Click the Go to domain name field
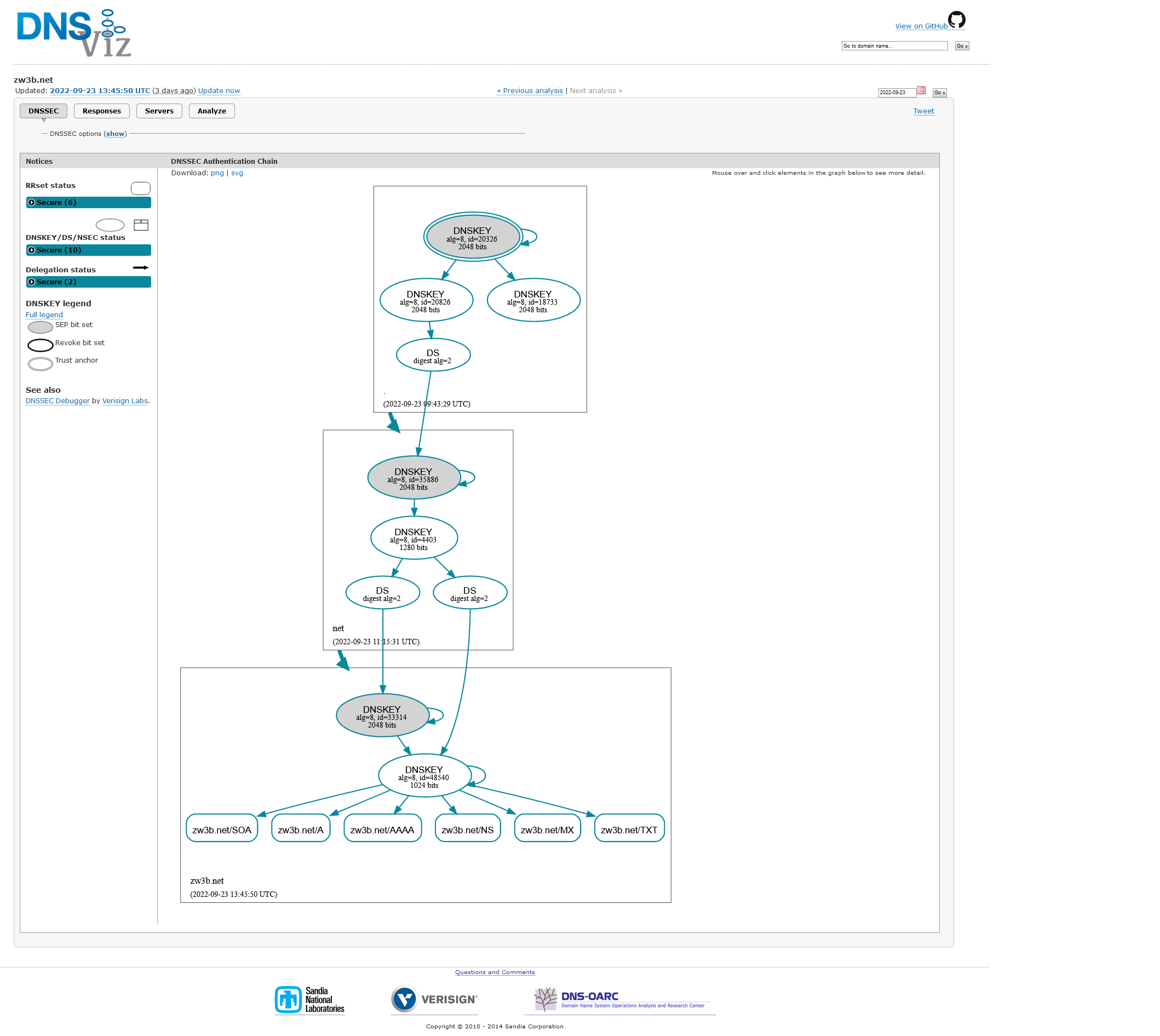The height and width of the screenshot is (1036, 1160). tap(895, 46)
